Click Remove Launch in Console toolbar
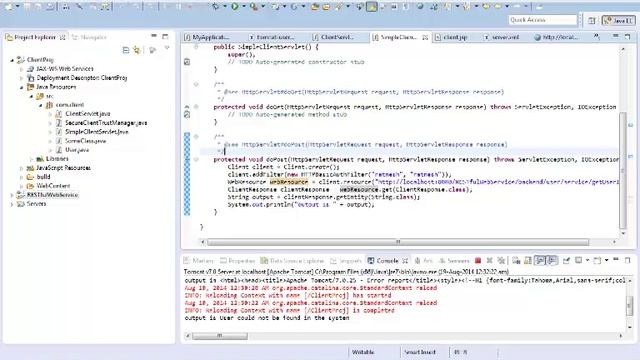 click(x=489, y=260)
